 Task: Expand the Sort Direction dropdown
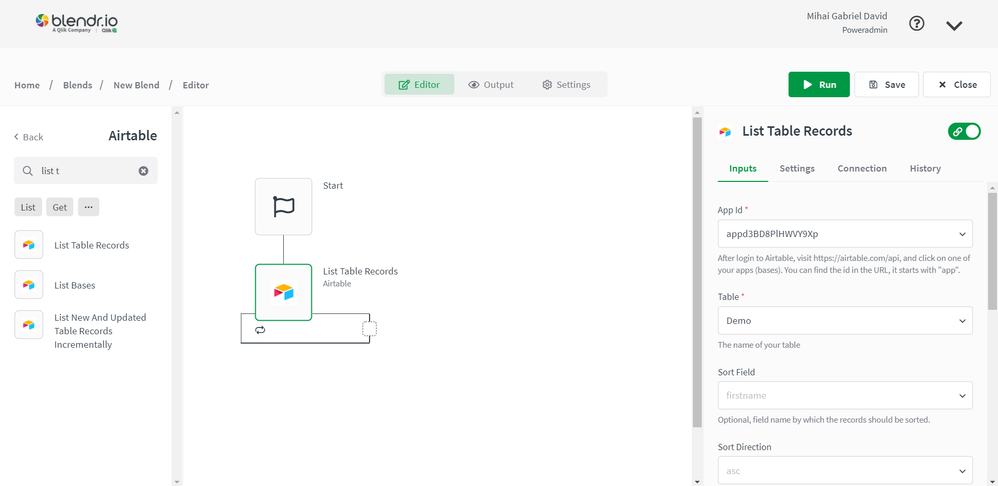click(x=845, y=471)
